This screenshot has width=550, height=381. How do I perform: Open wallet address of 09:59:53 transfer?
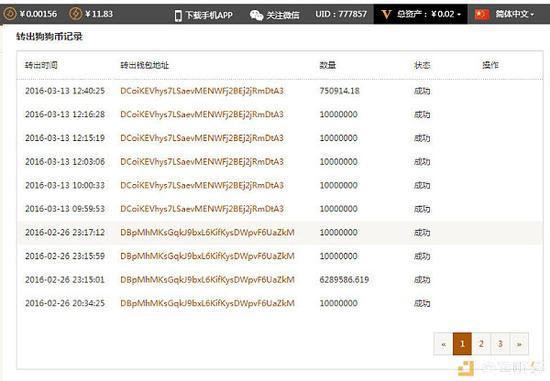[202, 209]
